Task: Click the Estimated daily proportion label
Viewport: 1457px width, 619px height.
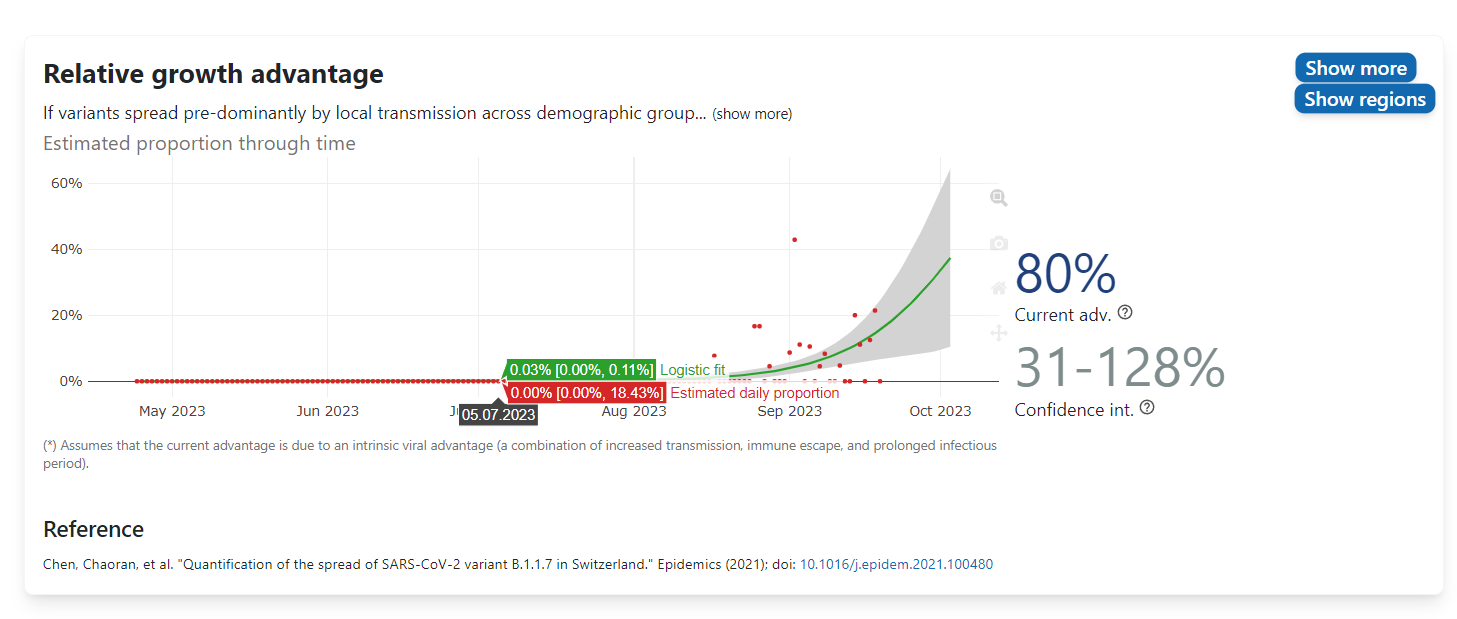Action: 754,393
